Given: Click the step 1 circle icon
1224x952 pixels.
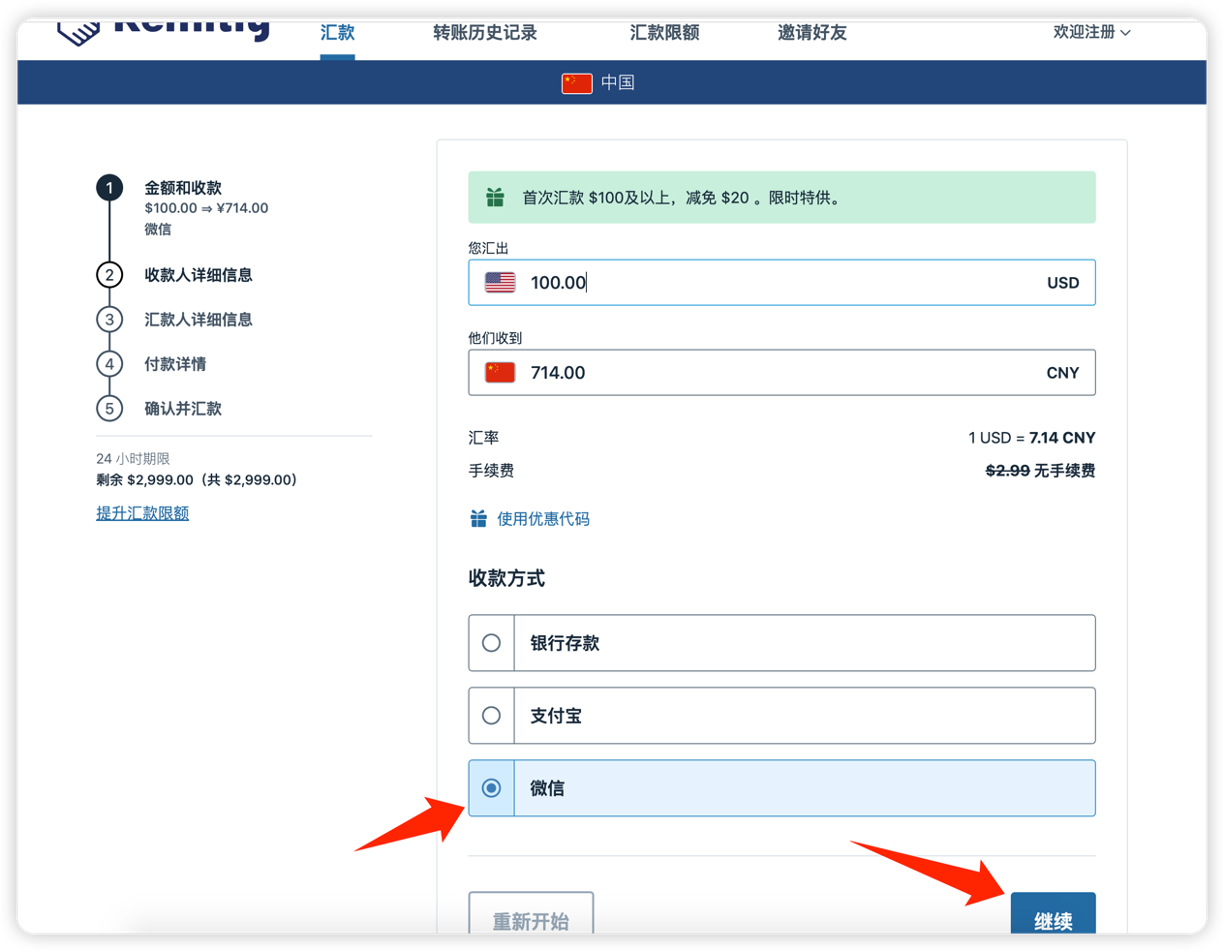Looking at the screenshot, I should 109,187.
